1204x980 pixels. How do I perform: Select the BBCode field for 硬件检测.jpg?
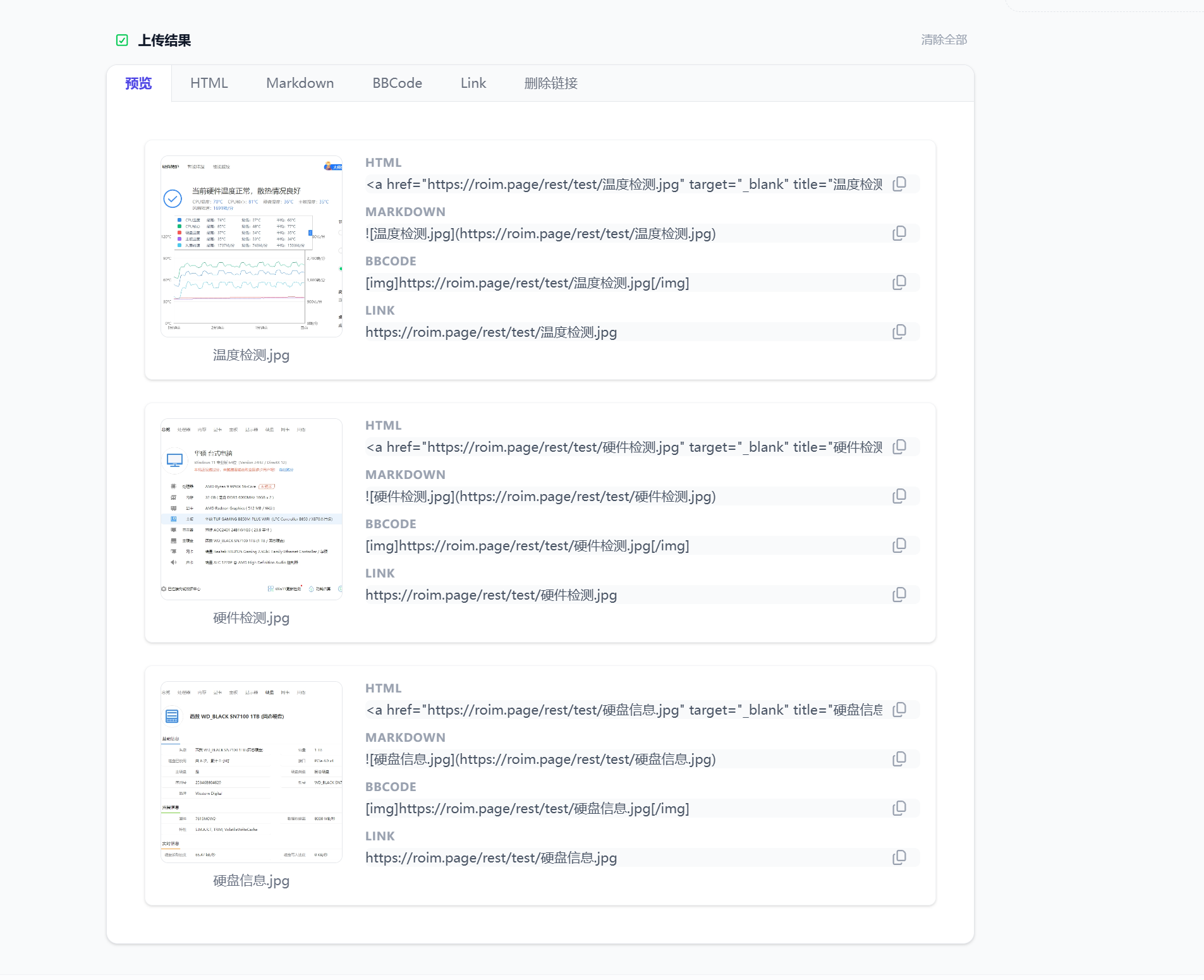click(624, 545)
